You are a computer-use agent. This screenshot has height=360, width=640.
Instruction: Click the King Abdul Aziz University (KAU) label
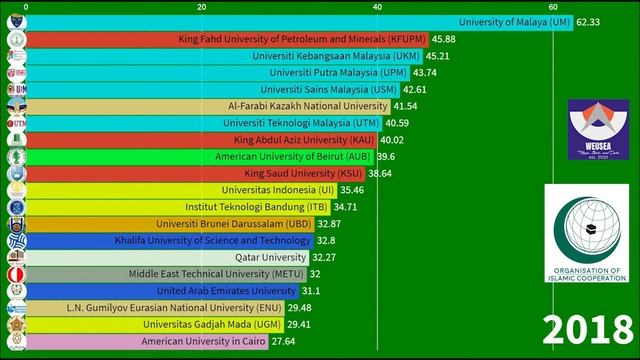pyautogui.click(x=304, y=140)
